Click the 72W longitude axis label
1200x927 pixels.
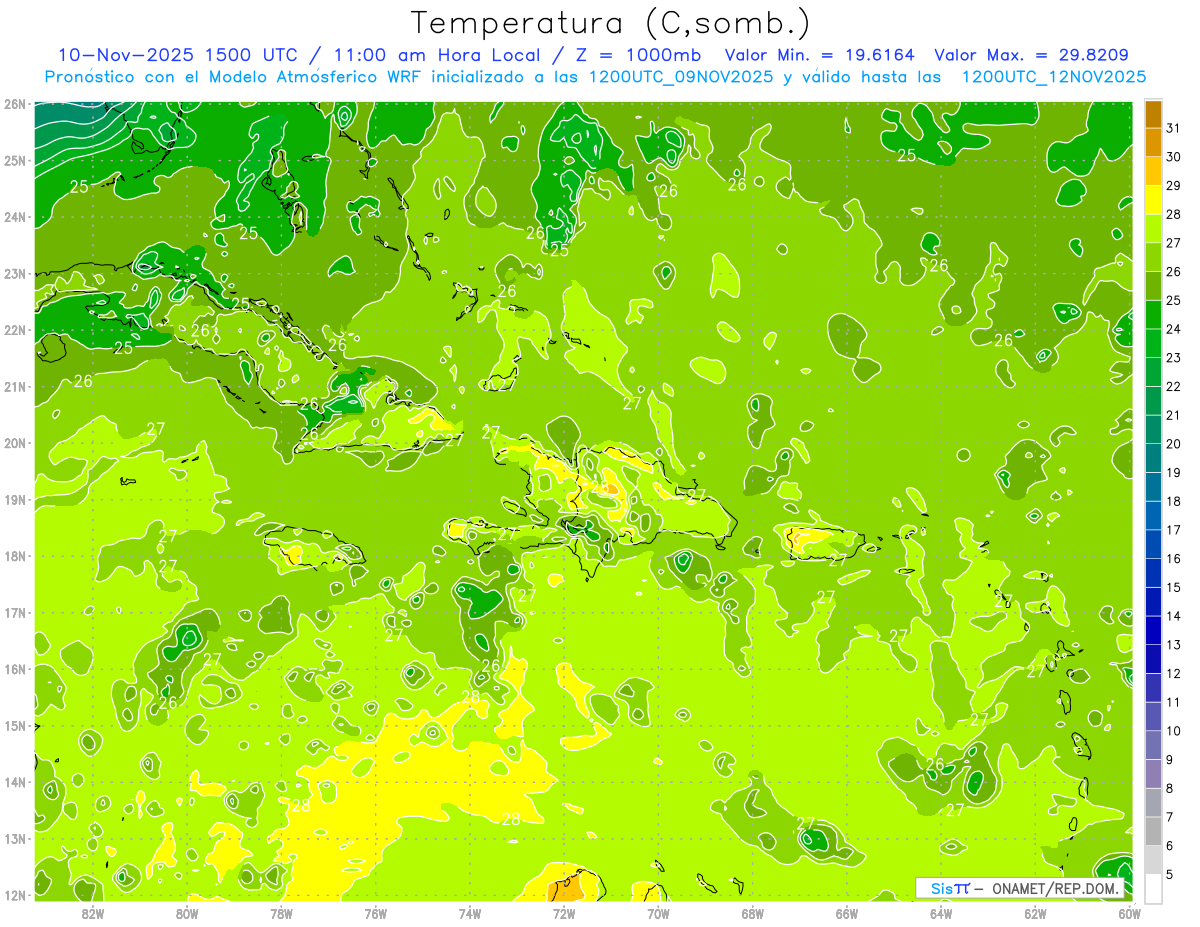[564, 913]
